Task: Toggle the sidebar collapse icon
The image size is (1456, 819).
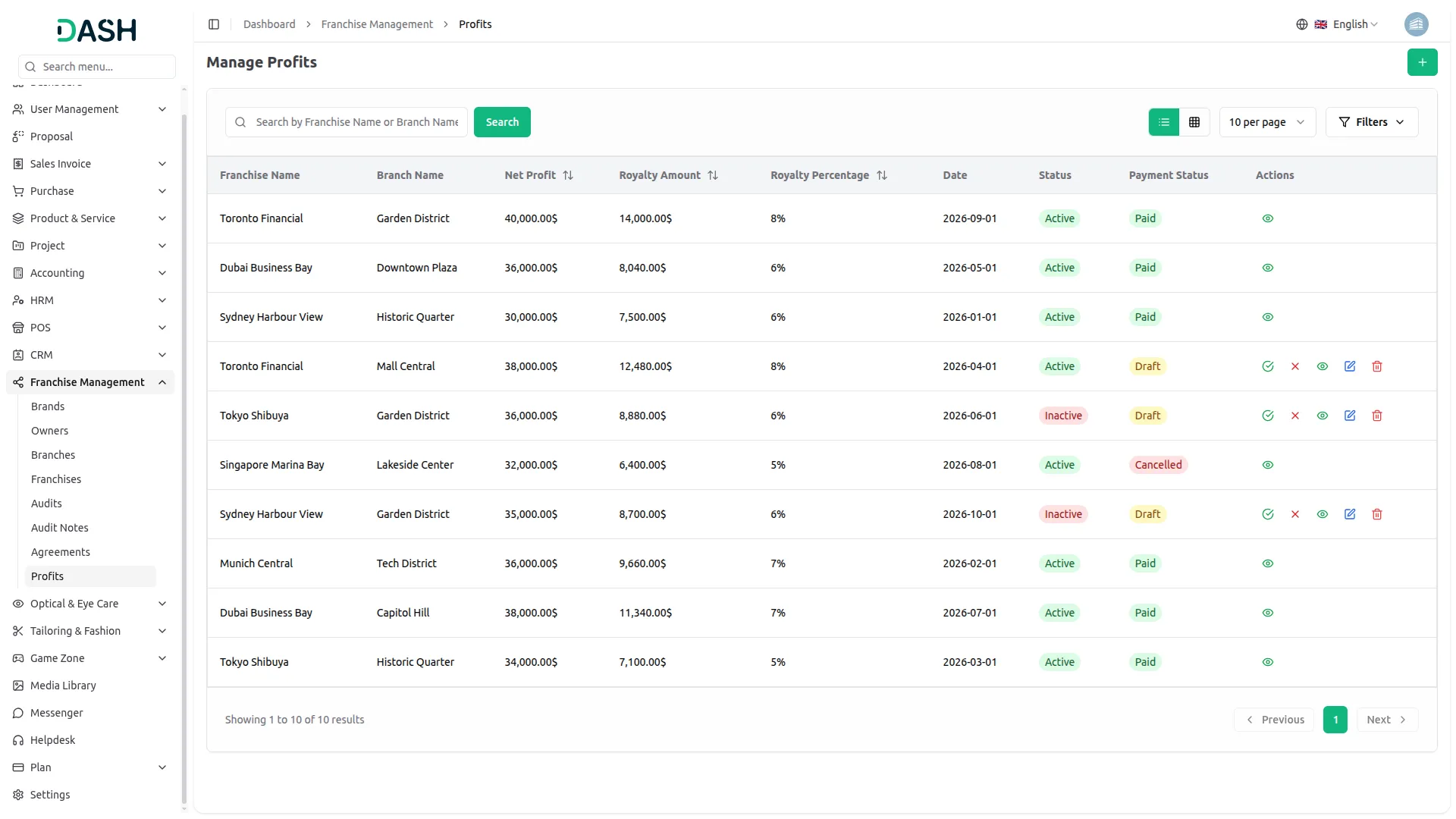Action: 214,24
